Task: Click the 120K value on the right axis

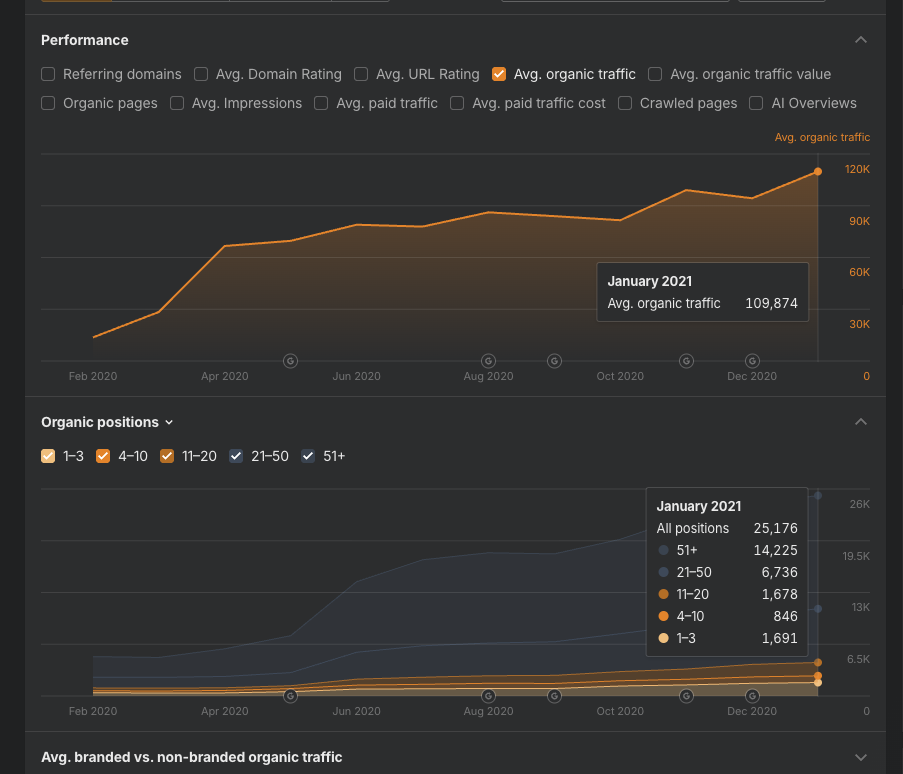Action: pos(856,169)
